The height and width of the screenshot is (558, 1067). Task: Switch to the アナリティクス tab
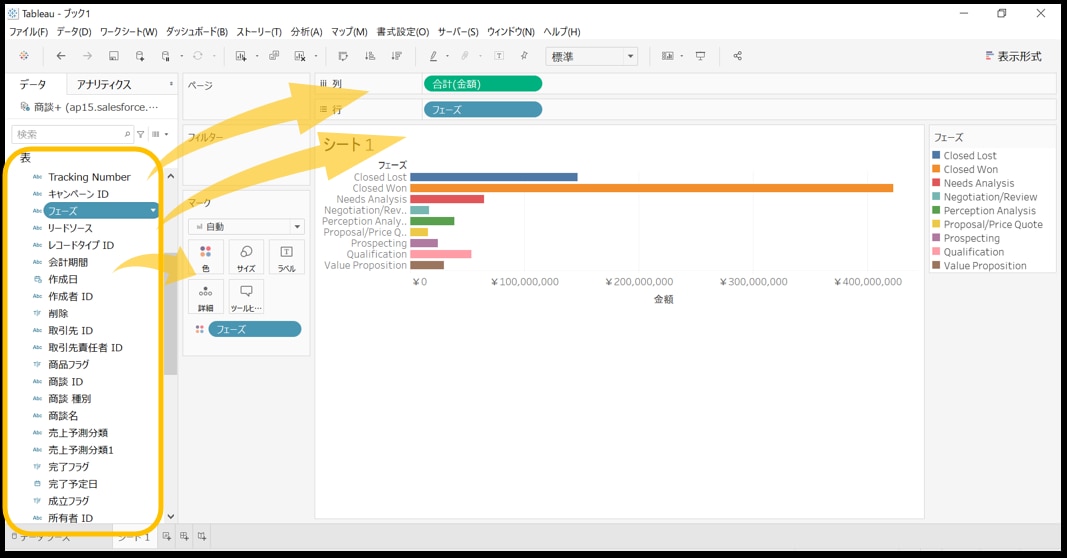click(103, 84)
